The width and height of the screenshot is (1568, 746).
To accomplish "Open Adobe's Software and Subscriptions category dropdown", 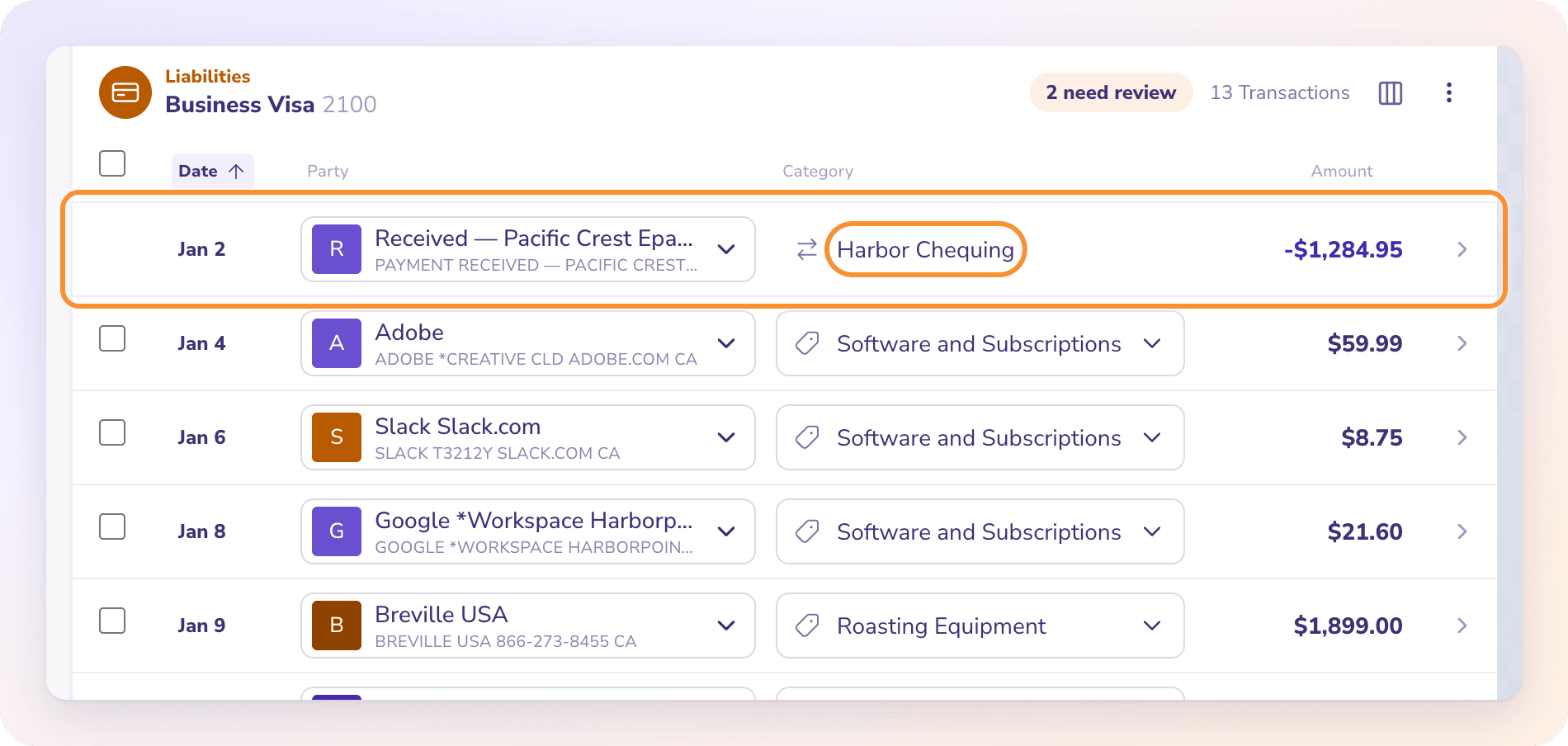I will [x=980, y=343].
